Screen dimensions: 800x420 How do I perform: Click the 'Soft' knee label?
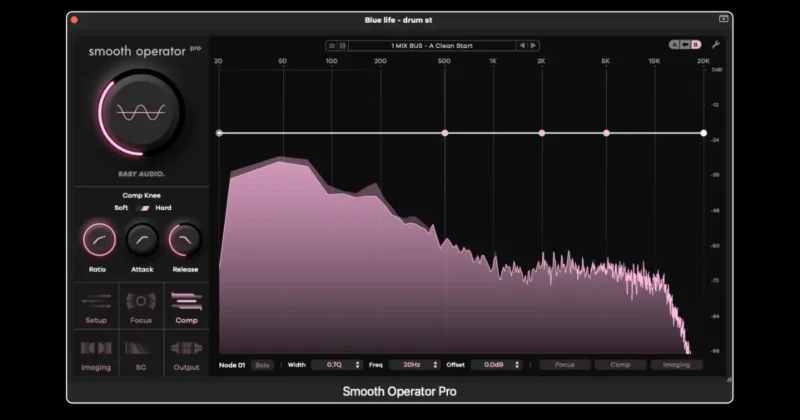pos(121,208)
